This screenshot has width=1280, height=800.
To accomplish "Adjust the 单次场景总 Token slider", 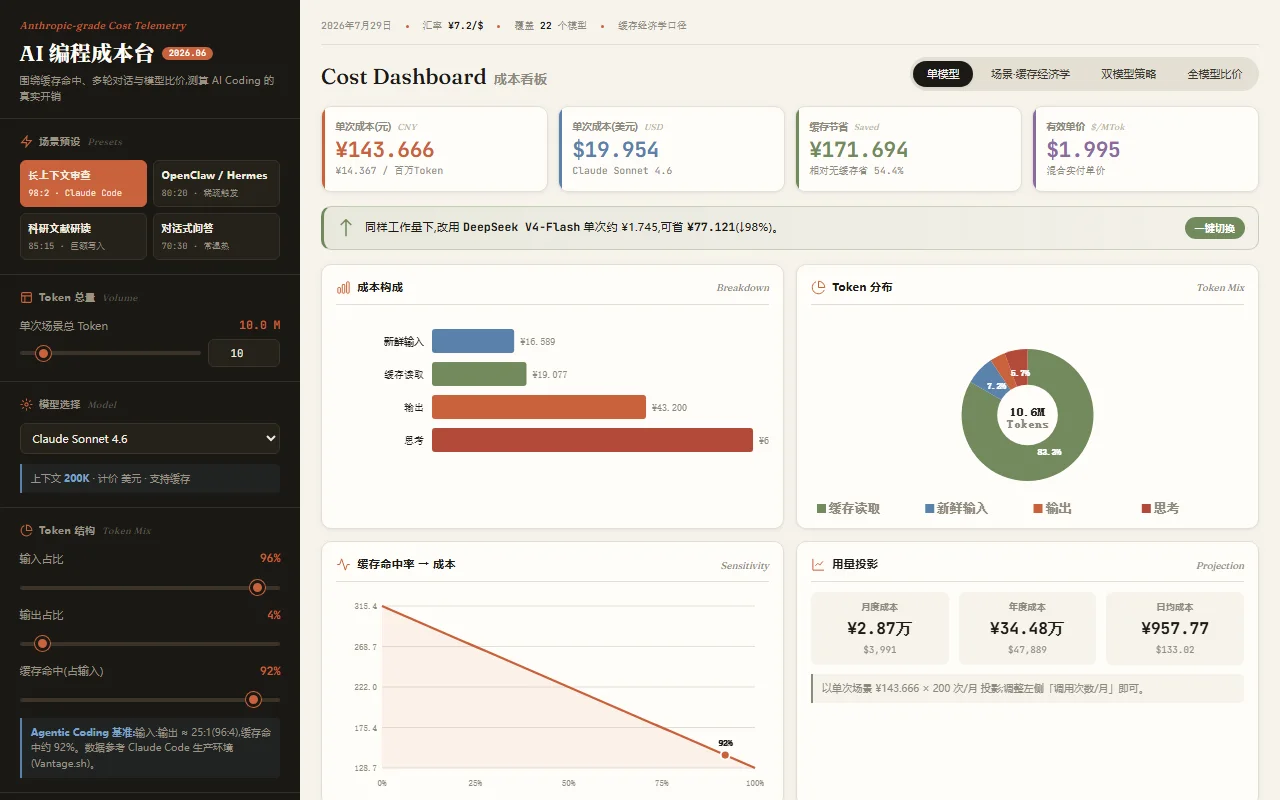I will click(110, 353).
